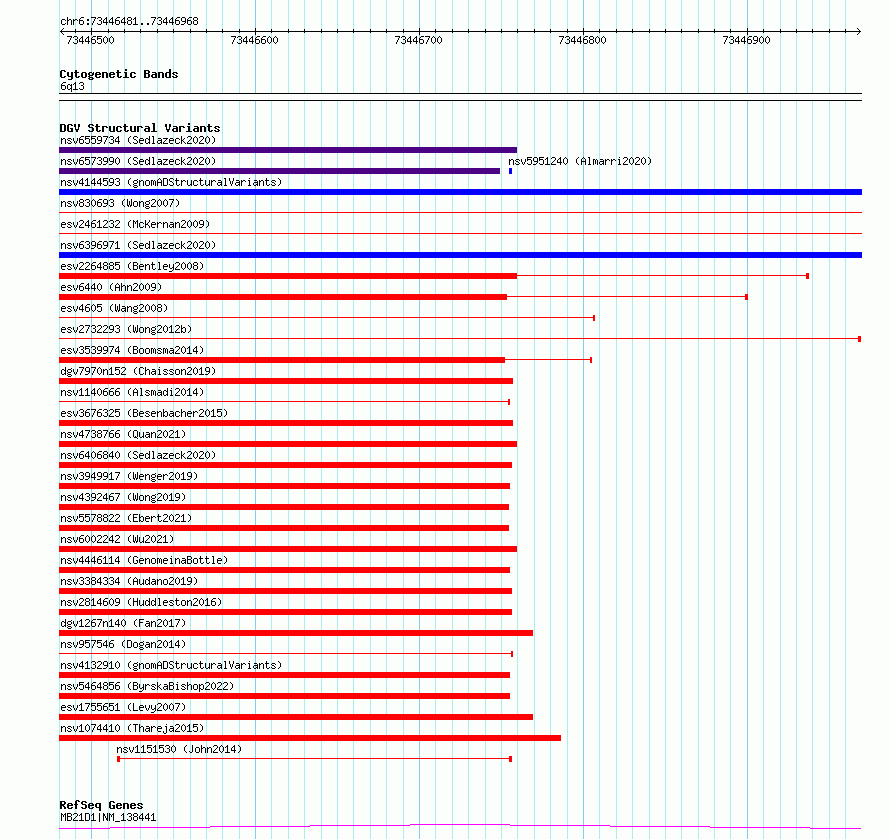Select the nsv6396971 (Sedlazeck2020) blue bar
The width and height of the screenshot is (890, 839).
[460, 255]
